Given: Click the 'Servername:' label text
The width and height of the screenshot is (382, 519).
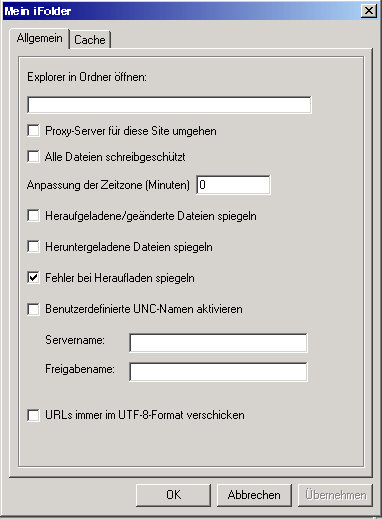Looking at the screenshot, I should tap(75, 340).
